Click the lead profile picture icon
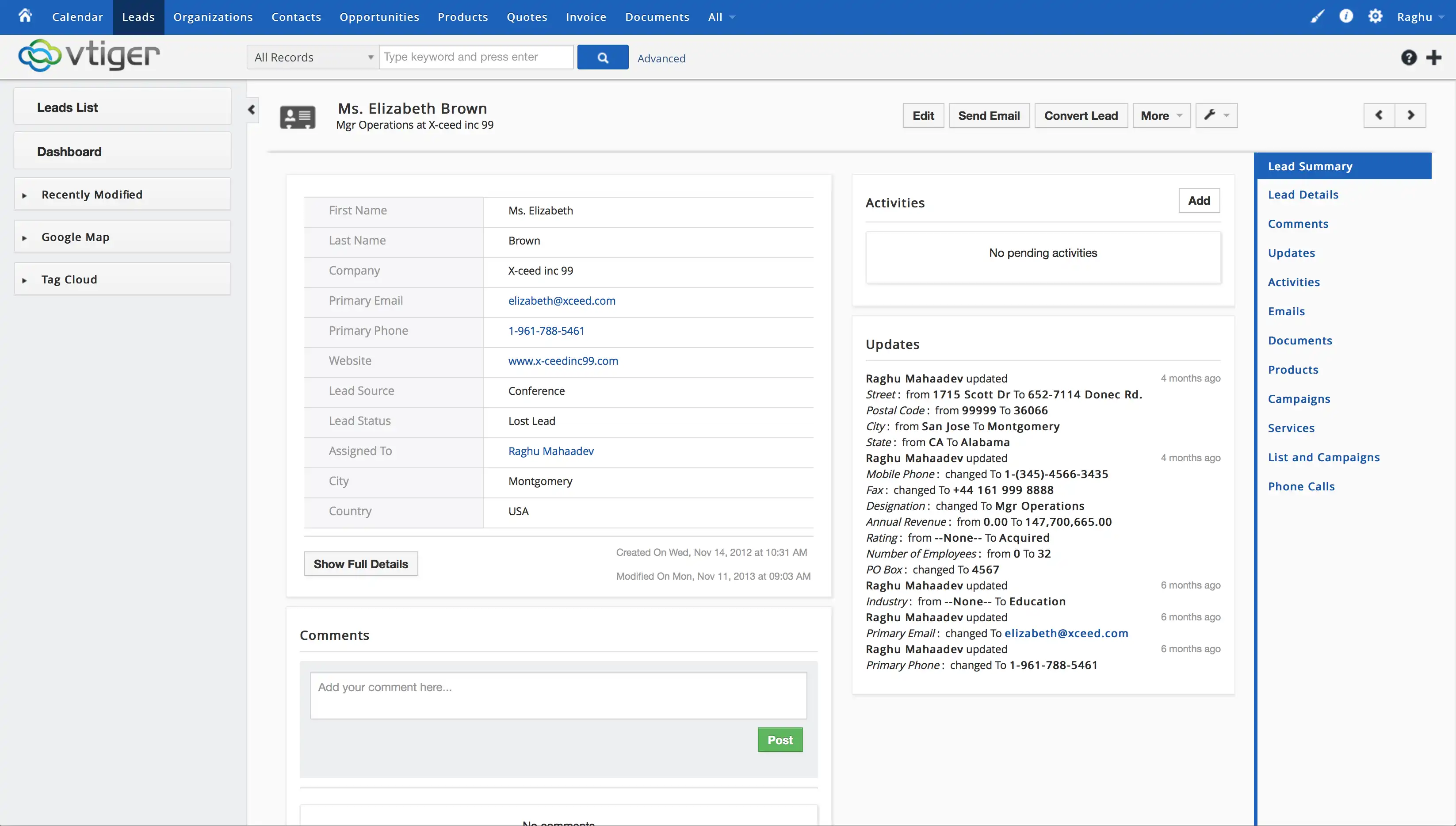Image resolution: width=1456 pixels, height=826 pixels. click(x=298, y=115)
